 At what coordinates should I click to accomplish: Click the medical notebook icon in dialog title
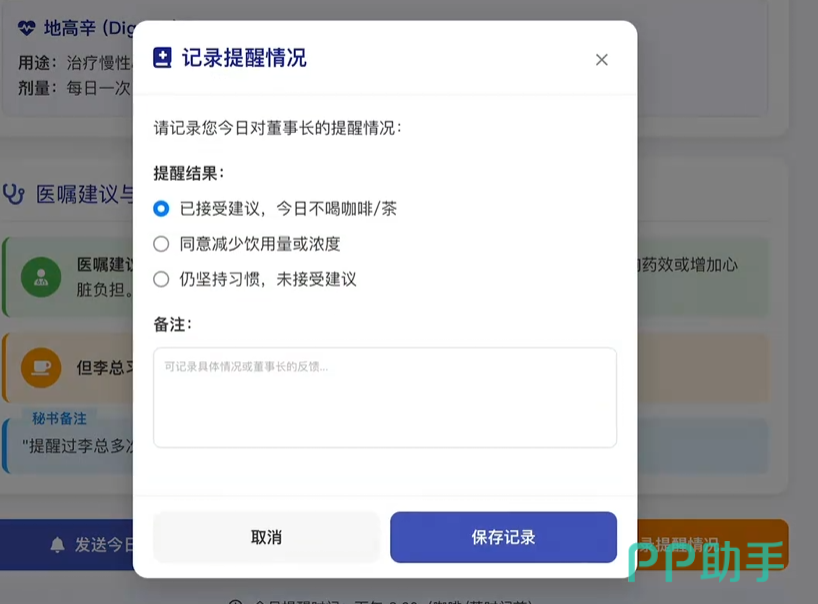click(162, 58)
